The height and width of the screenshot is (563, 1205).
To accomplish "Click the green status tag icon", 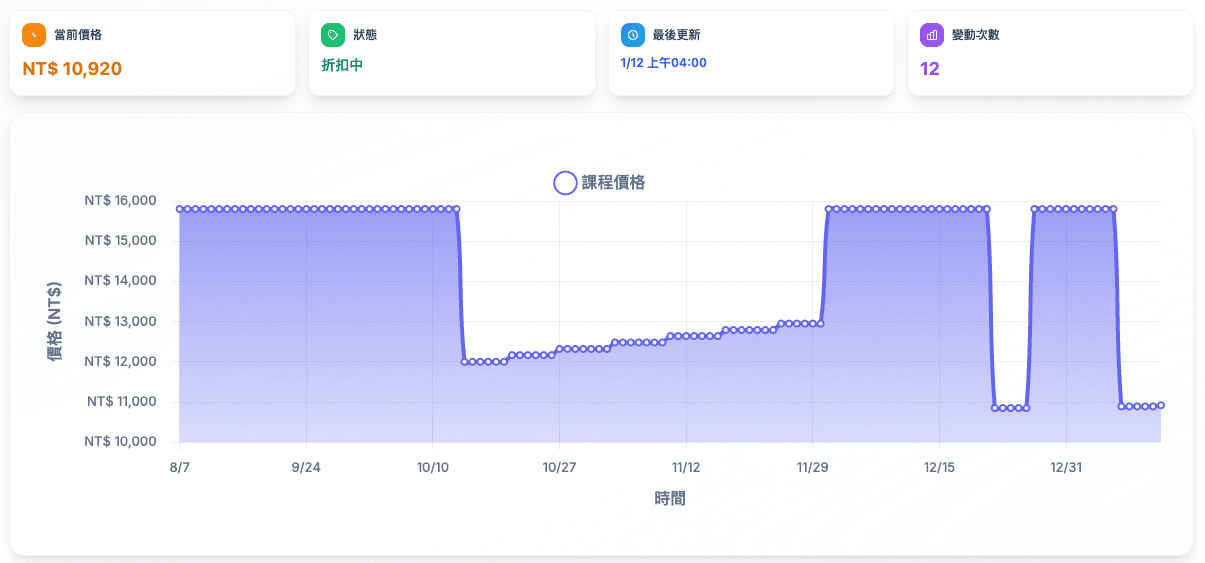I will pos(333,35).
